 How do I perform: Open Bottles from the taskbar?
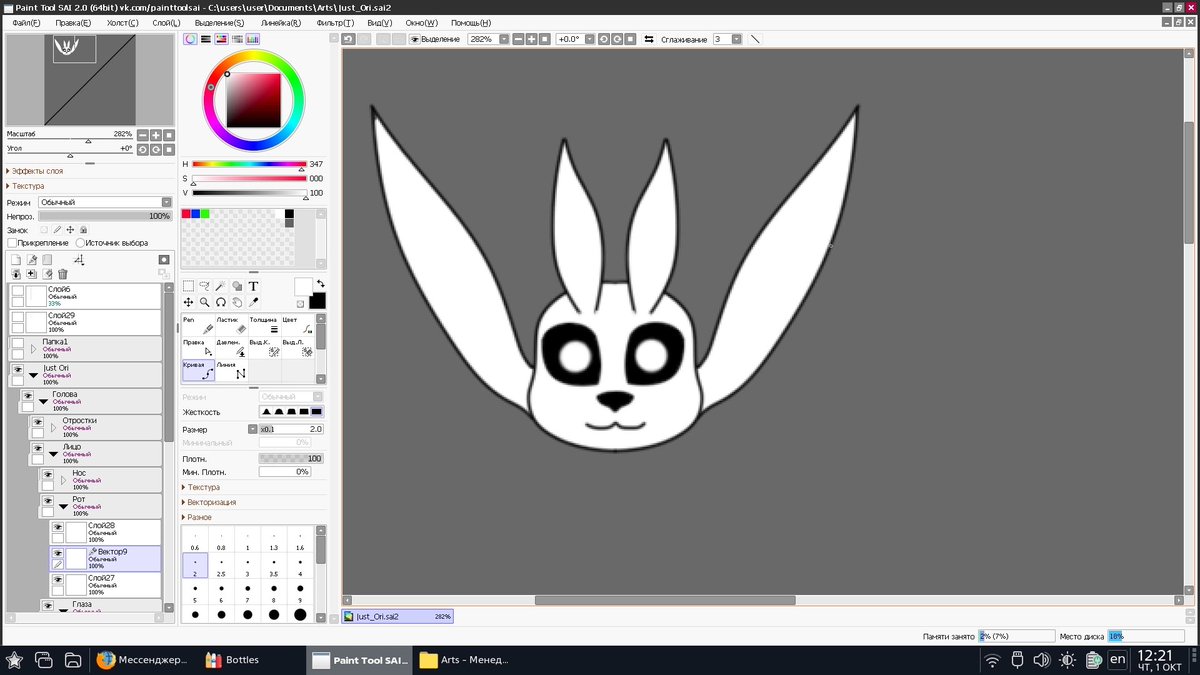point(232,660)
